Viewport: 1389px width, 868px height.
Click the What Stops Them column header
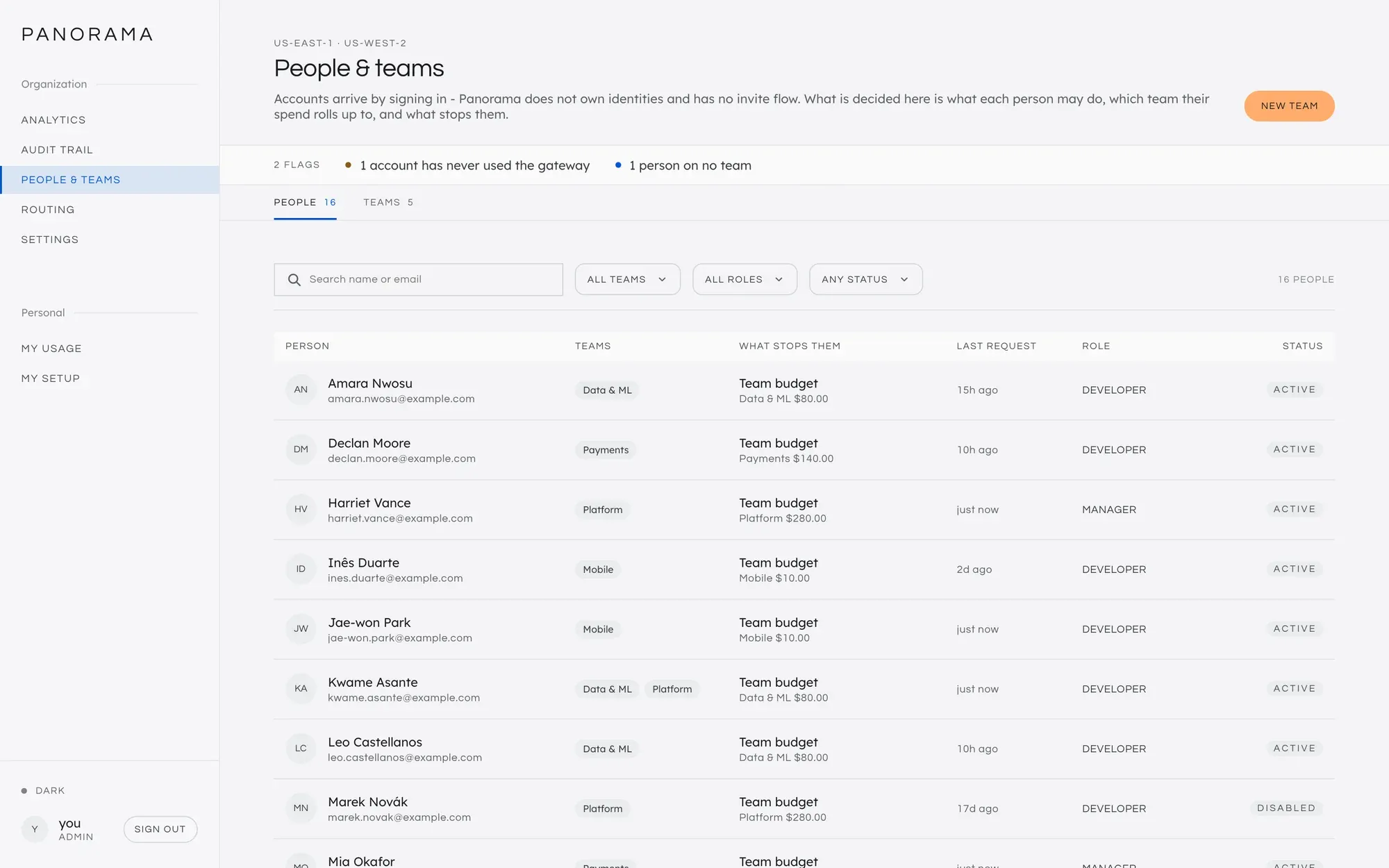[790, 346]
